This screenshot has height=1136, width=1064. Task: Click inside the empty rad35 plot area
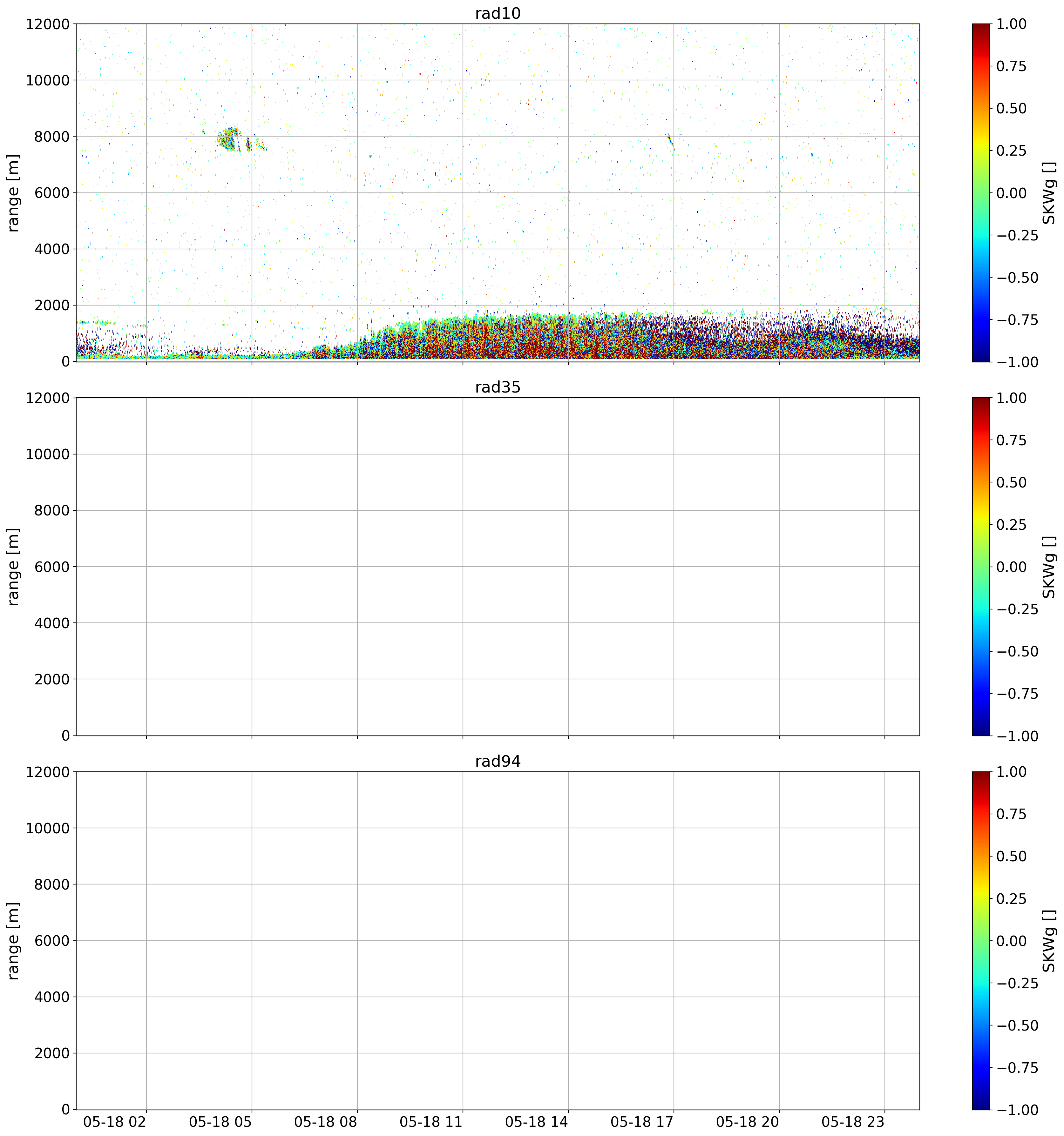pyautogui.click(x=498, y=567)
